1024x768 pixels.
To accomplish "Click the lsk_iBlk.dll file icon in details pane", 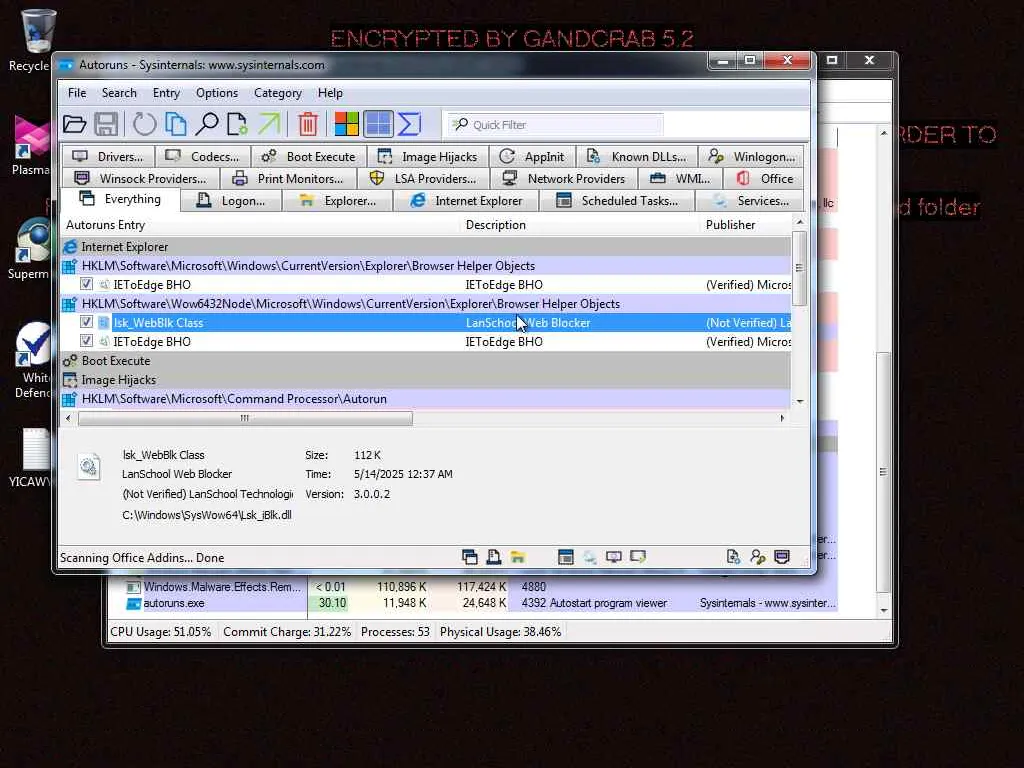I will coord(89,467).
